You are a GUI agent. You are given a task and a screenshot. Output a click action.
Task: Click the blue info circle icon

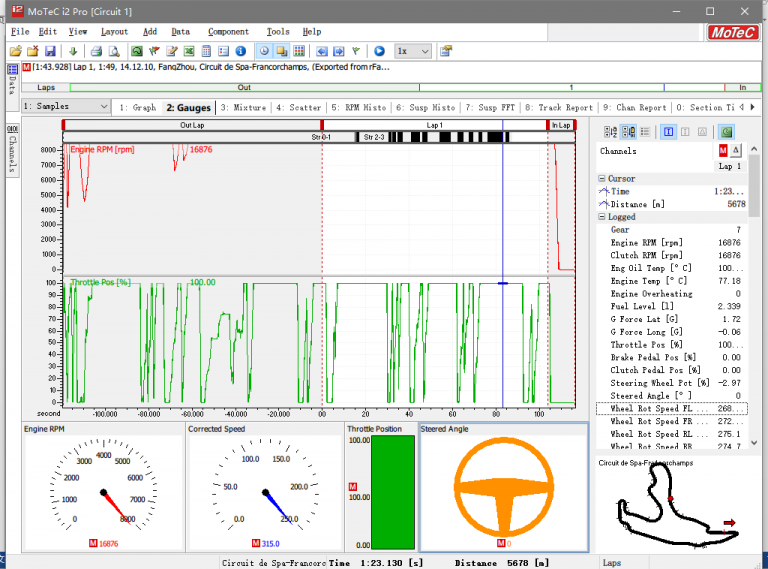click(240, 51)
